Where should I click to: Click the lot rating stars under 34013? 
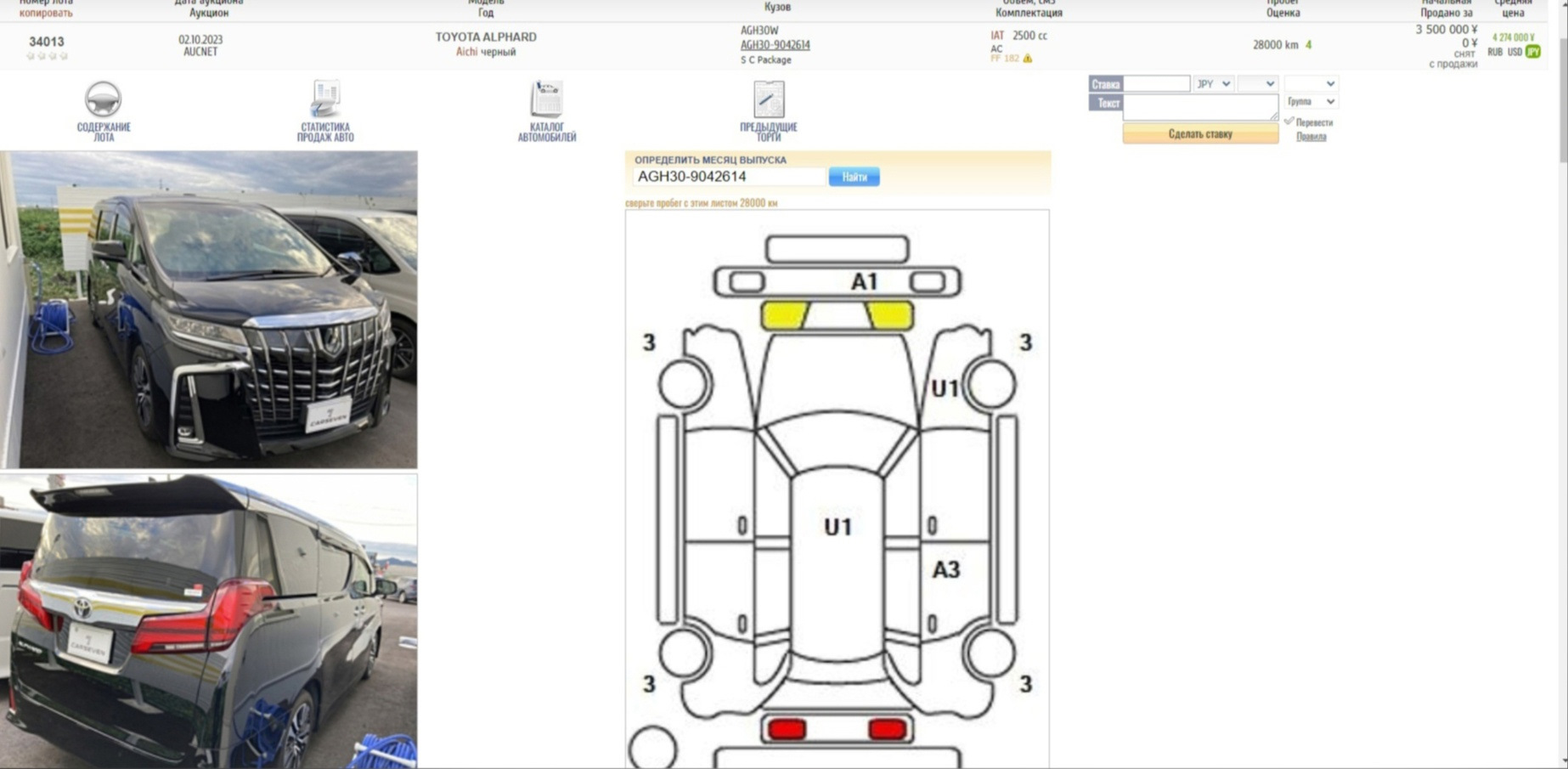[x=47, y=56]
